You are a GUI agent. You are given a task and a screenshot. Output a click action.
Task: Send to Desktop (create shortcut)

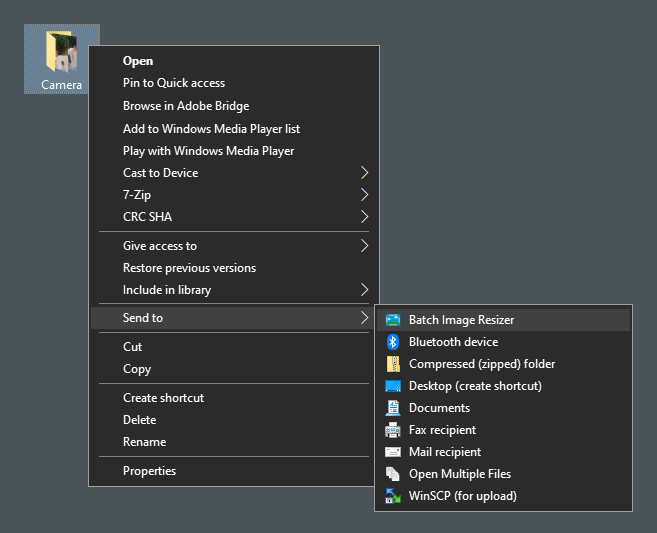503,386
